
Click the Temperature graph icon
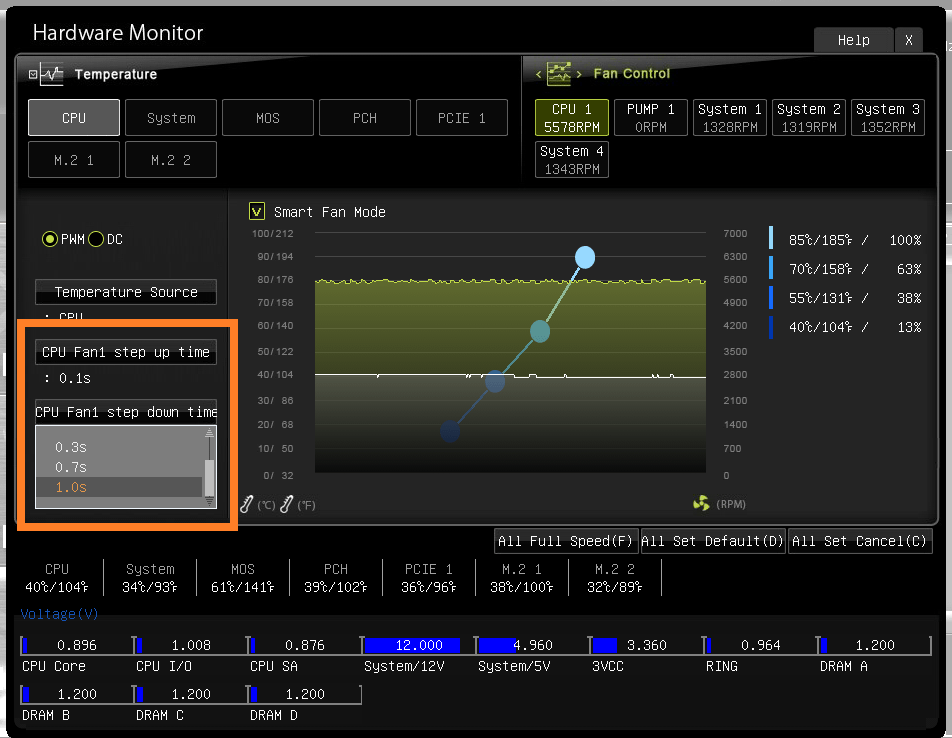[52, 74]
